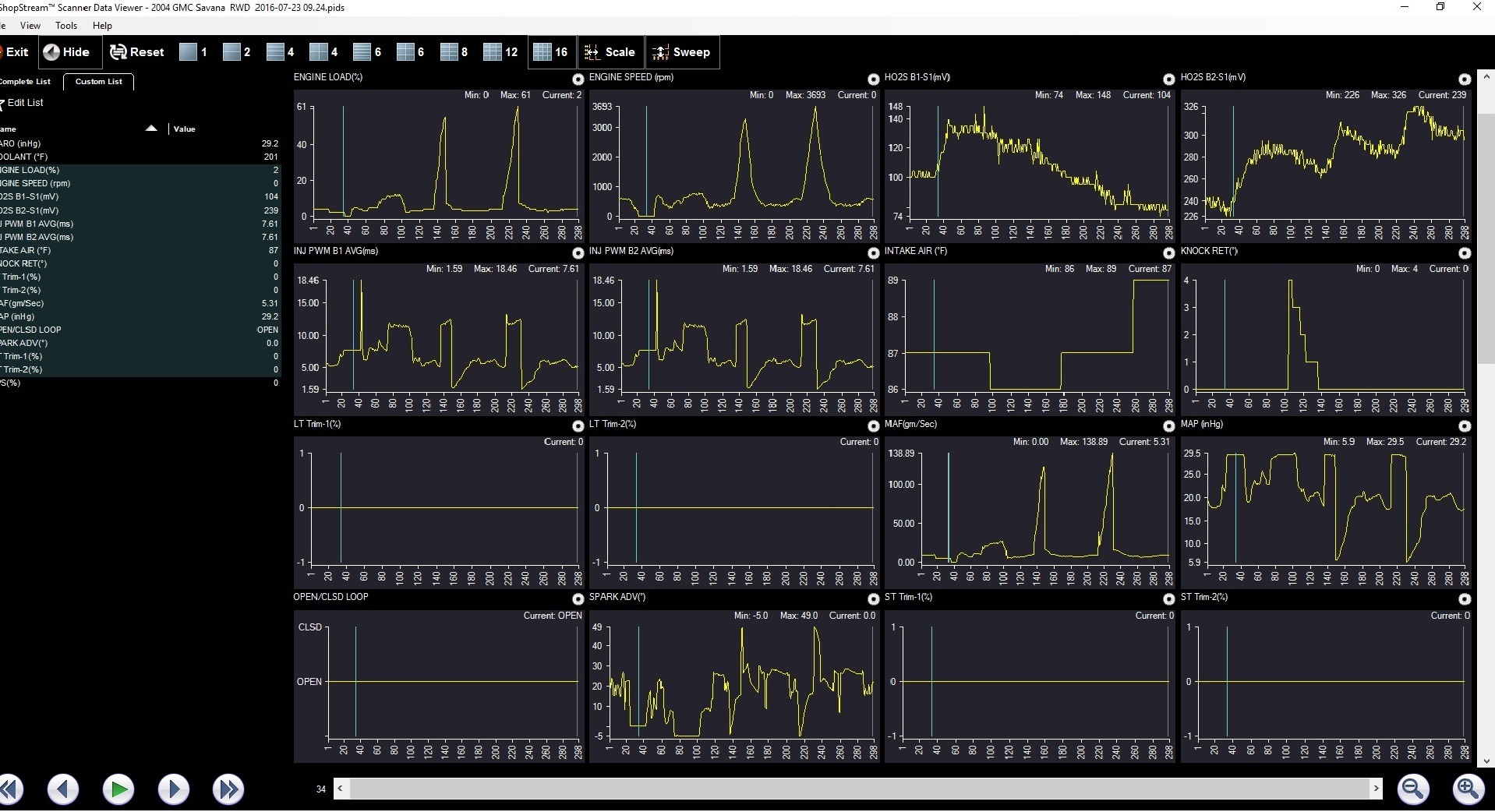Toggle the HO2S B1-S1 graph selector circle

1168,79
